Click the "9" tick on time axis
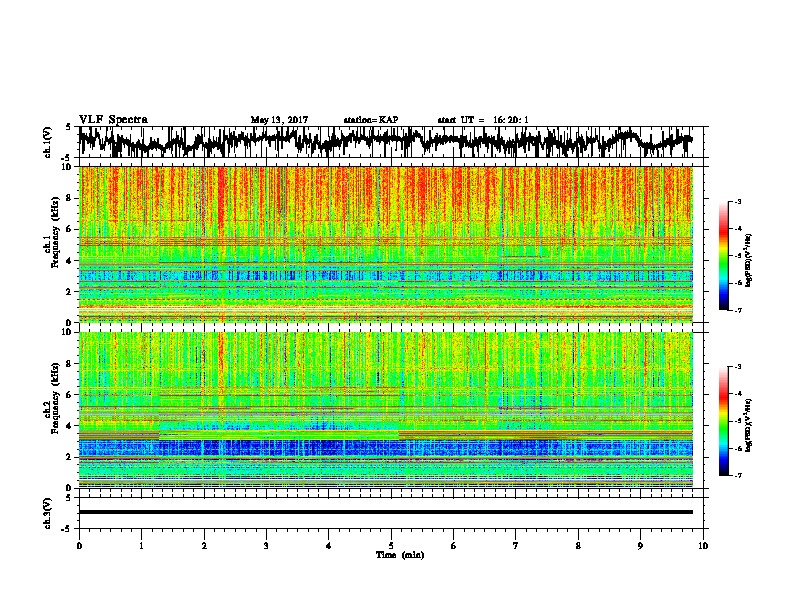 [x=640, y=546]
